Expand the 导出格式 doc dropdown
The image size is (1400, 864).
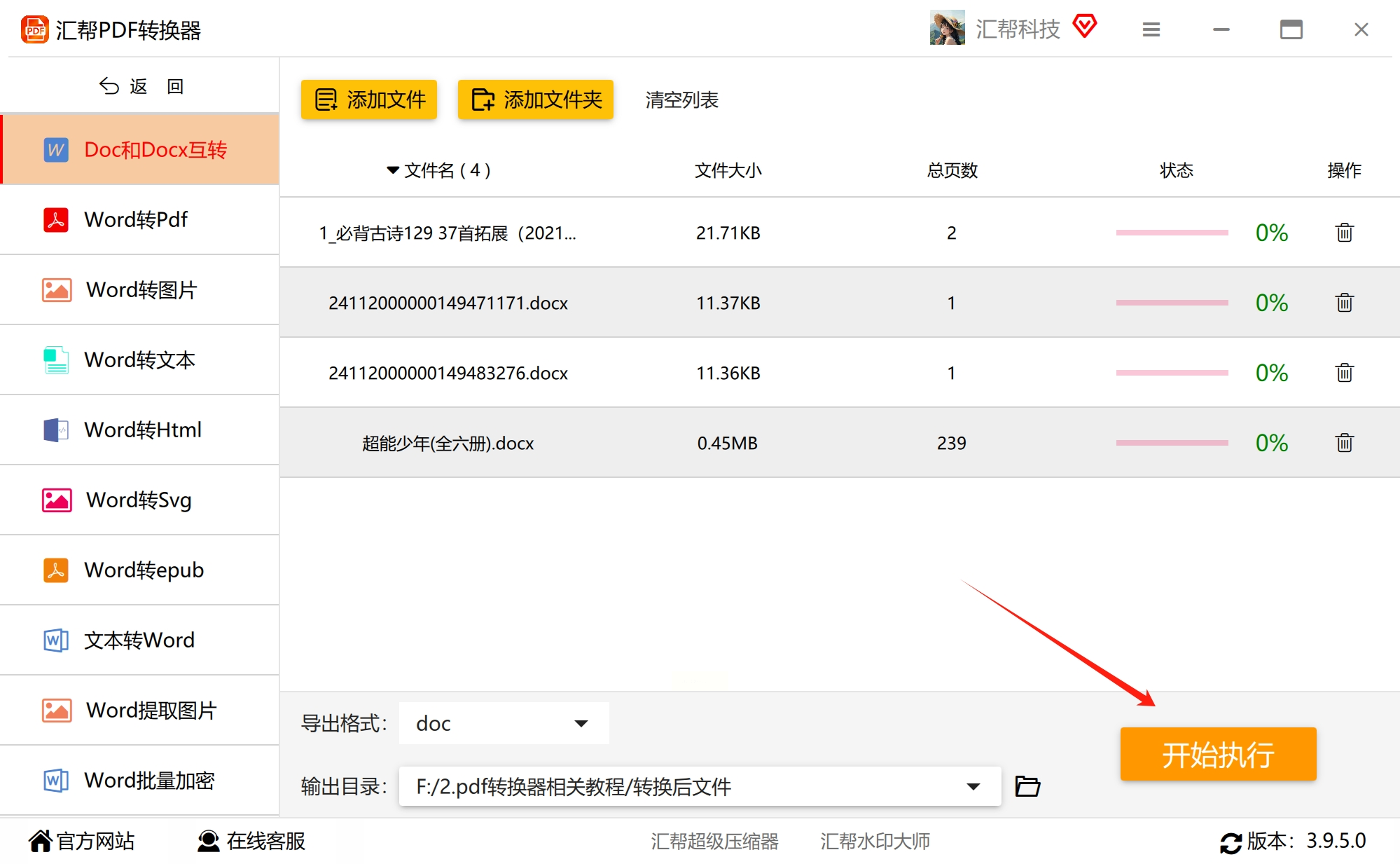tap(581, 723)
